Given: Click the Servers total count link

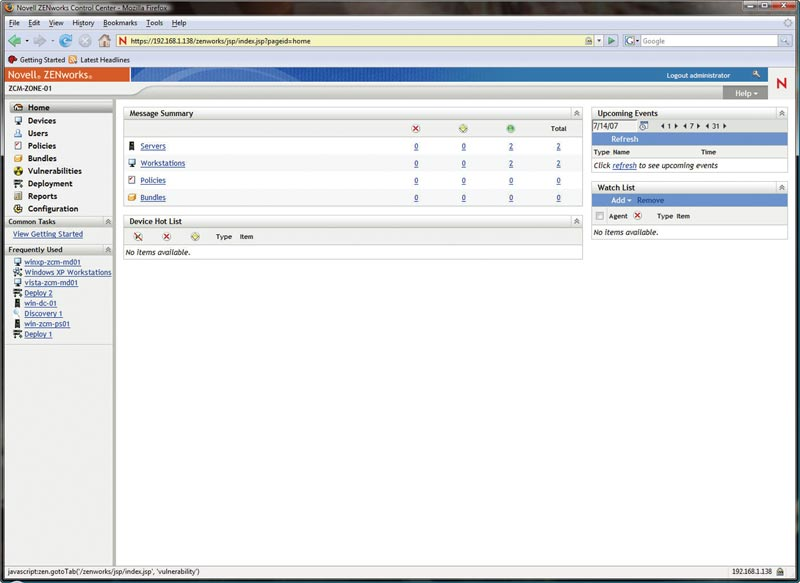Looking at the screenshot, I should [558, 146].
